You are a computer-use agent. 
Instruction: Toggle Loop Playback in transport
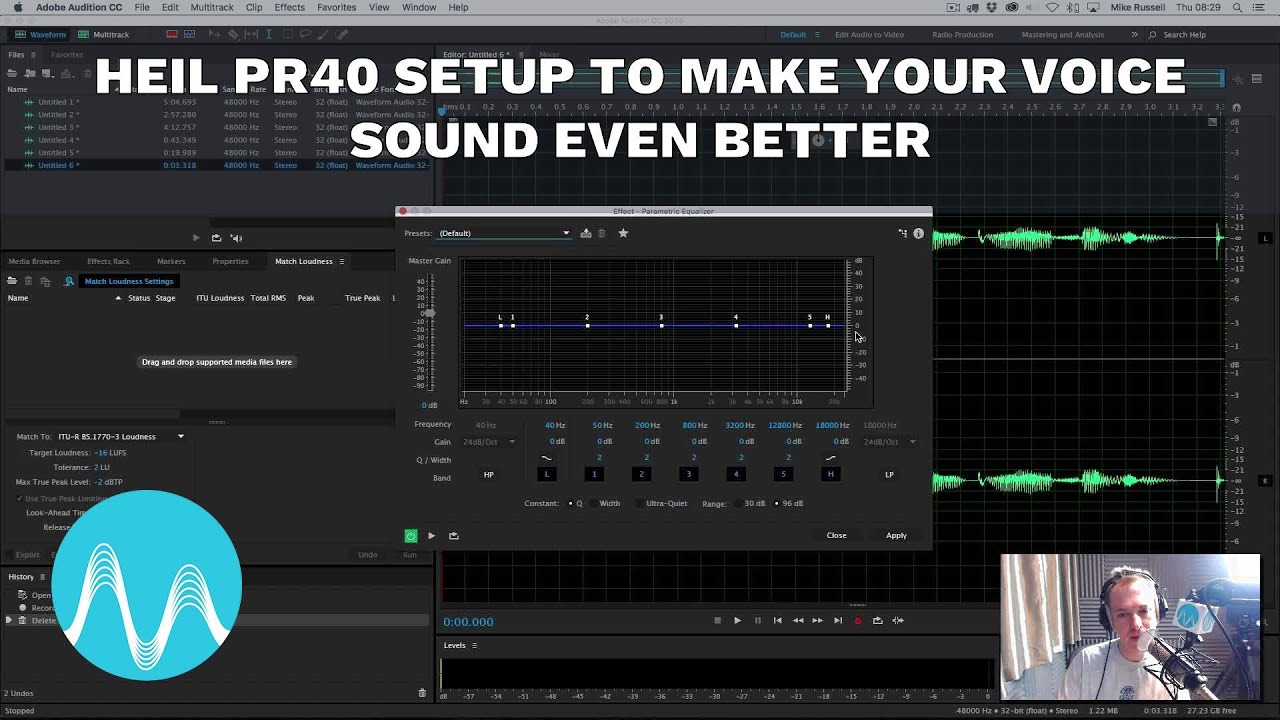pos(877,621)
